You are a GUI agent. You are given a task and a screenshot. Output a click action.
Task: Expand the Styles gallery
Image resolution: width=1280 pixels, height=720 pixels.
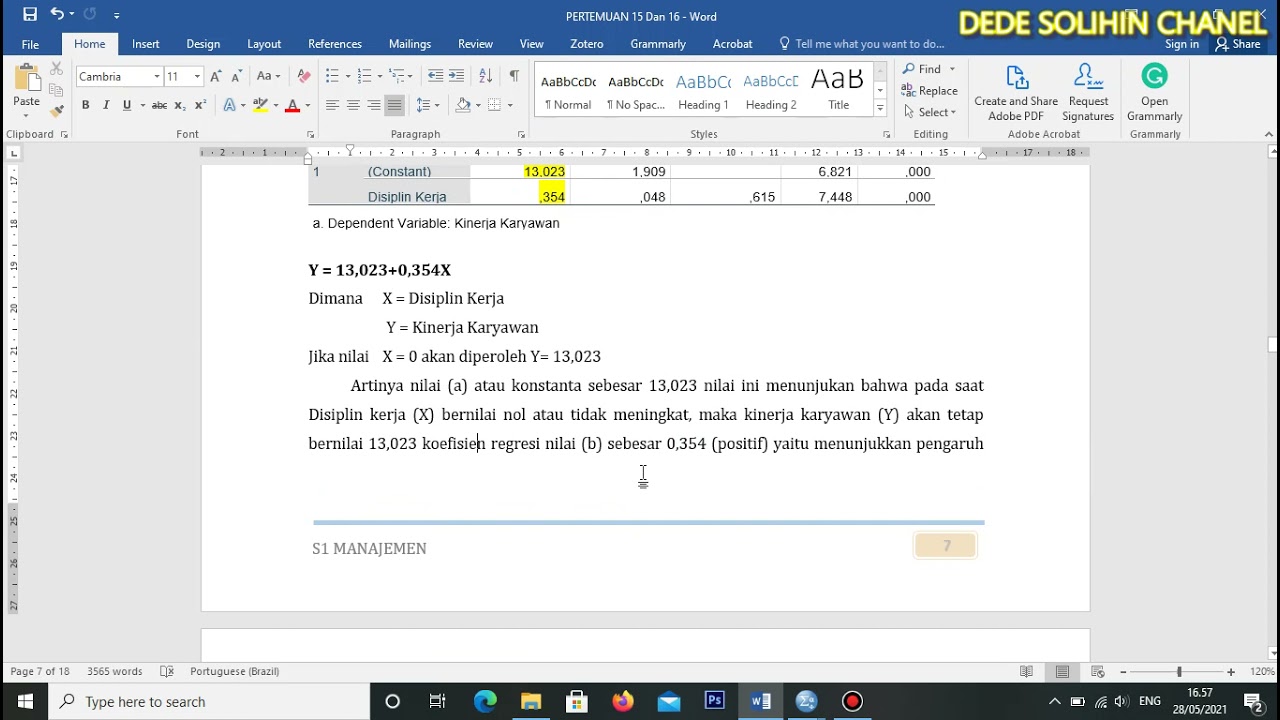coord(880,107)
